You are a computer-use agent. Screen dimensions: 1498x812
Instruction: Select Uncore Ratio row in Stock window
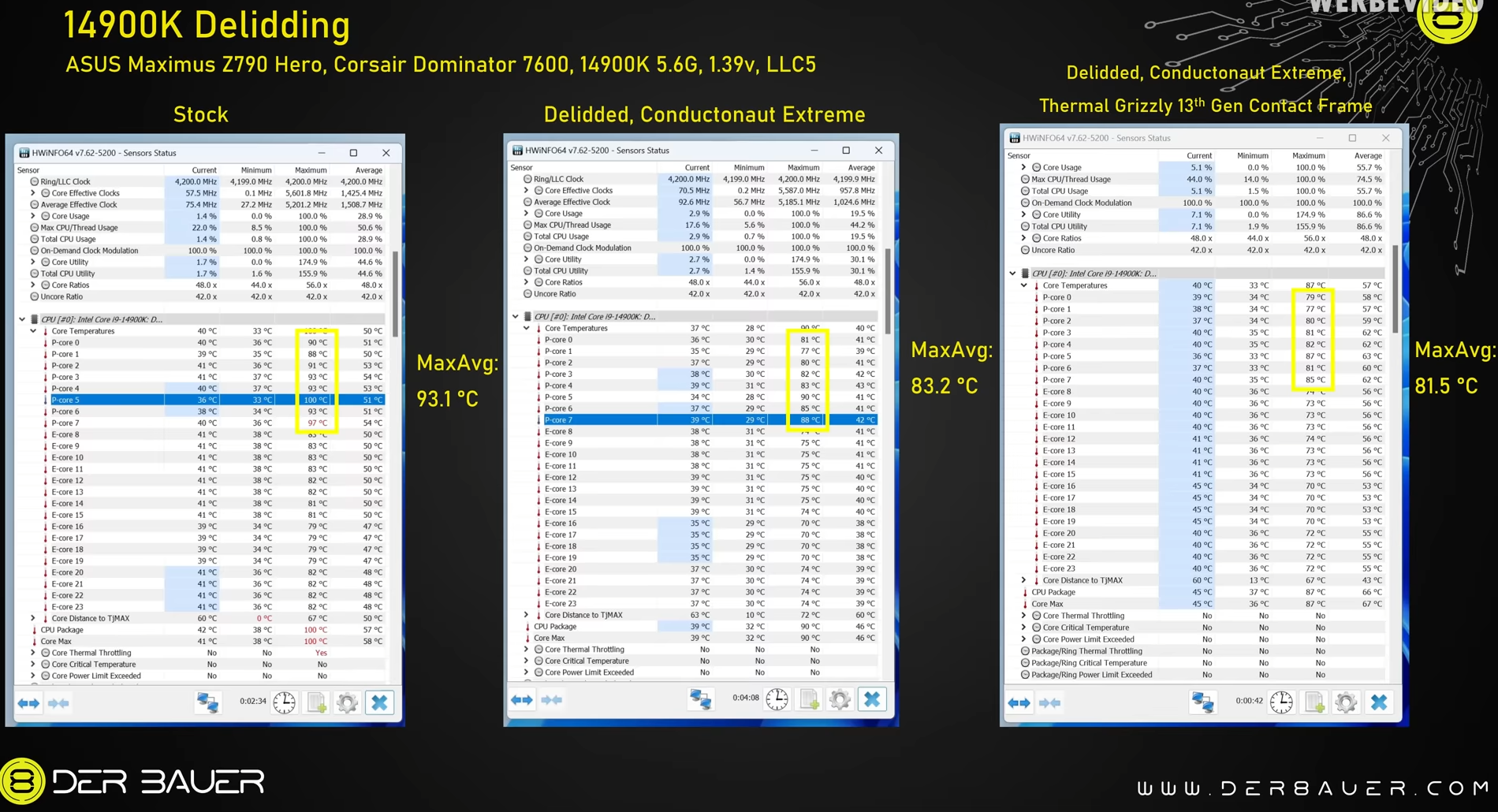click(201, 297)
